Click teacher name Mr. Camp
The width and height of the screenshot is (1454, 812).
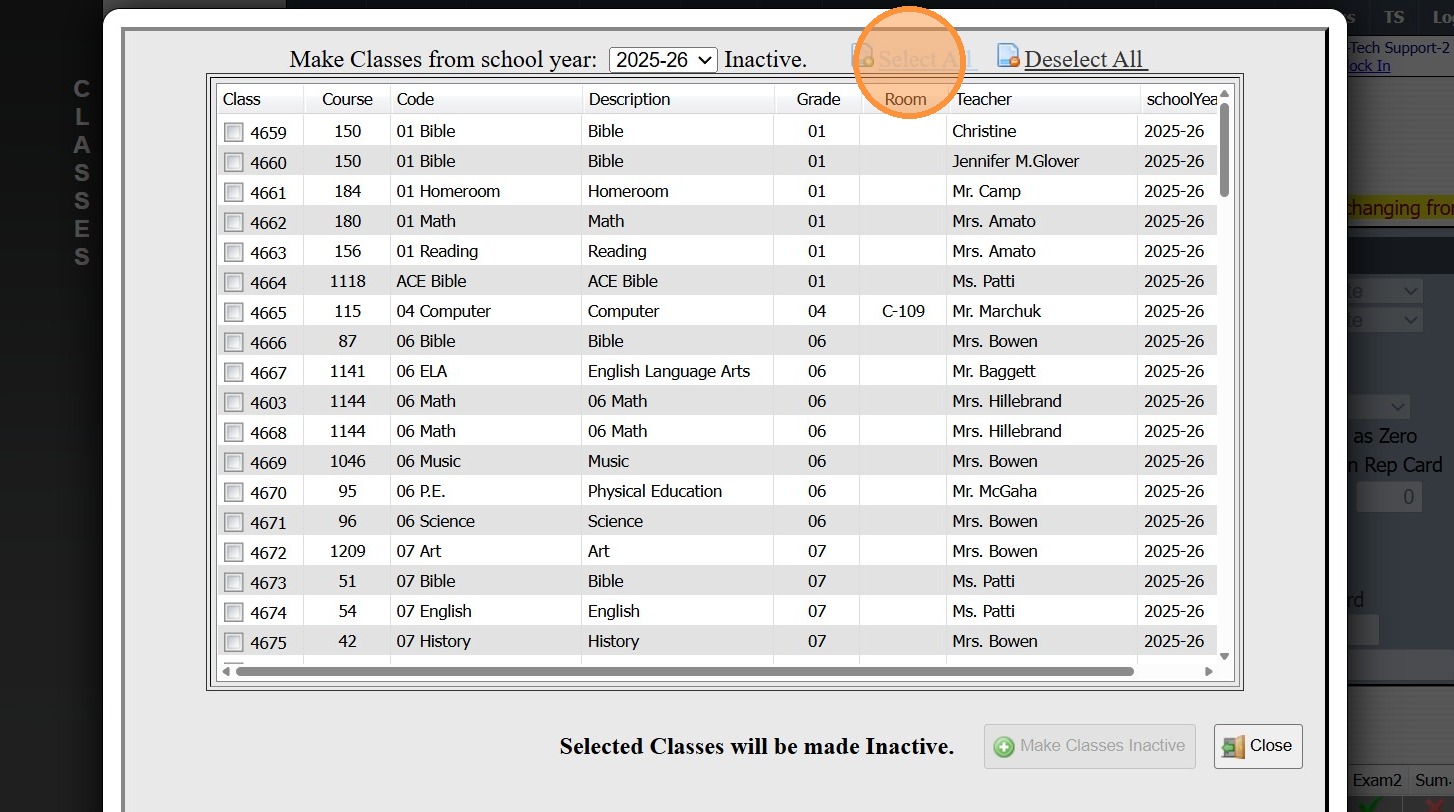[987, 191]
